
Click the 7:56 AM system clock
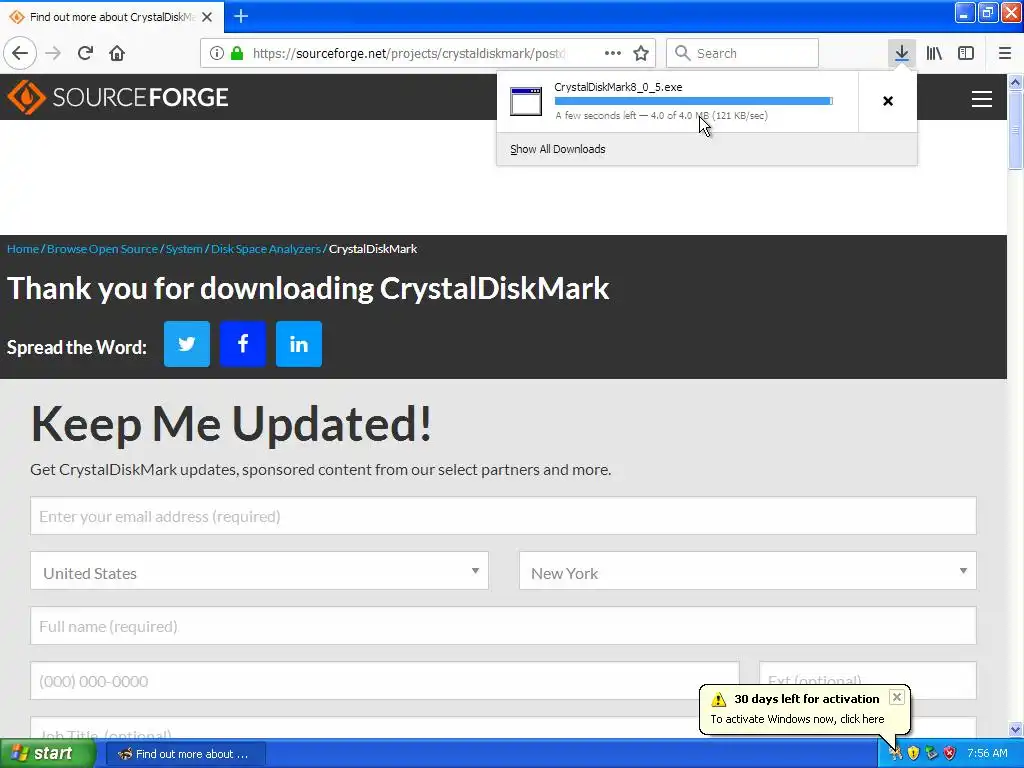tap(987, 754)
